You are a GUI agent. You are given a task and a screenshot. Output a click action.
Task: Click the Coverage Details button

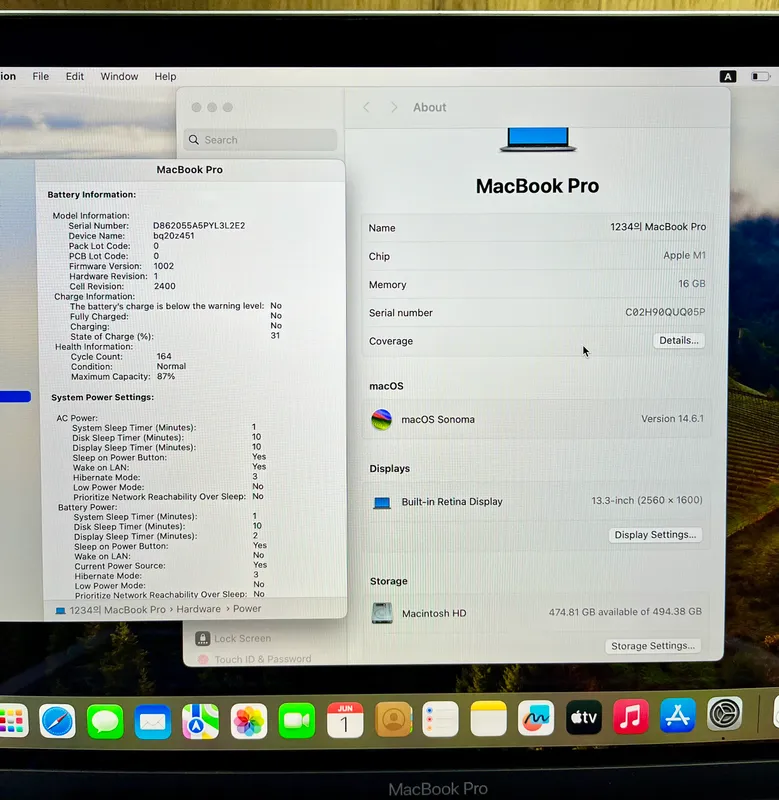click(x=679, y=340)
